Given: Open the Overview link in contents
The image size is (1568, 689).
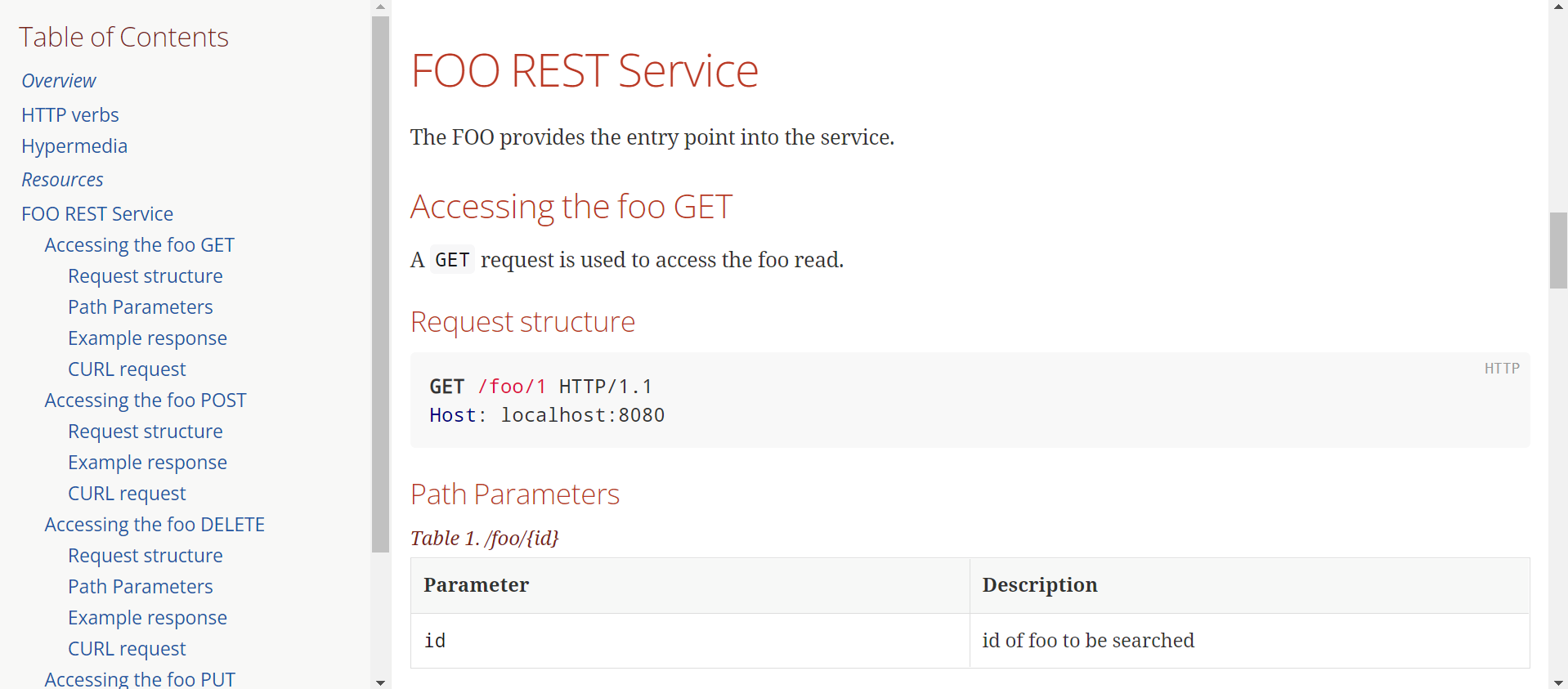Looking at the screenshot, I should pyautogui.click(x=59, y=81).
